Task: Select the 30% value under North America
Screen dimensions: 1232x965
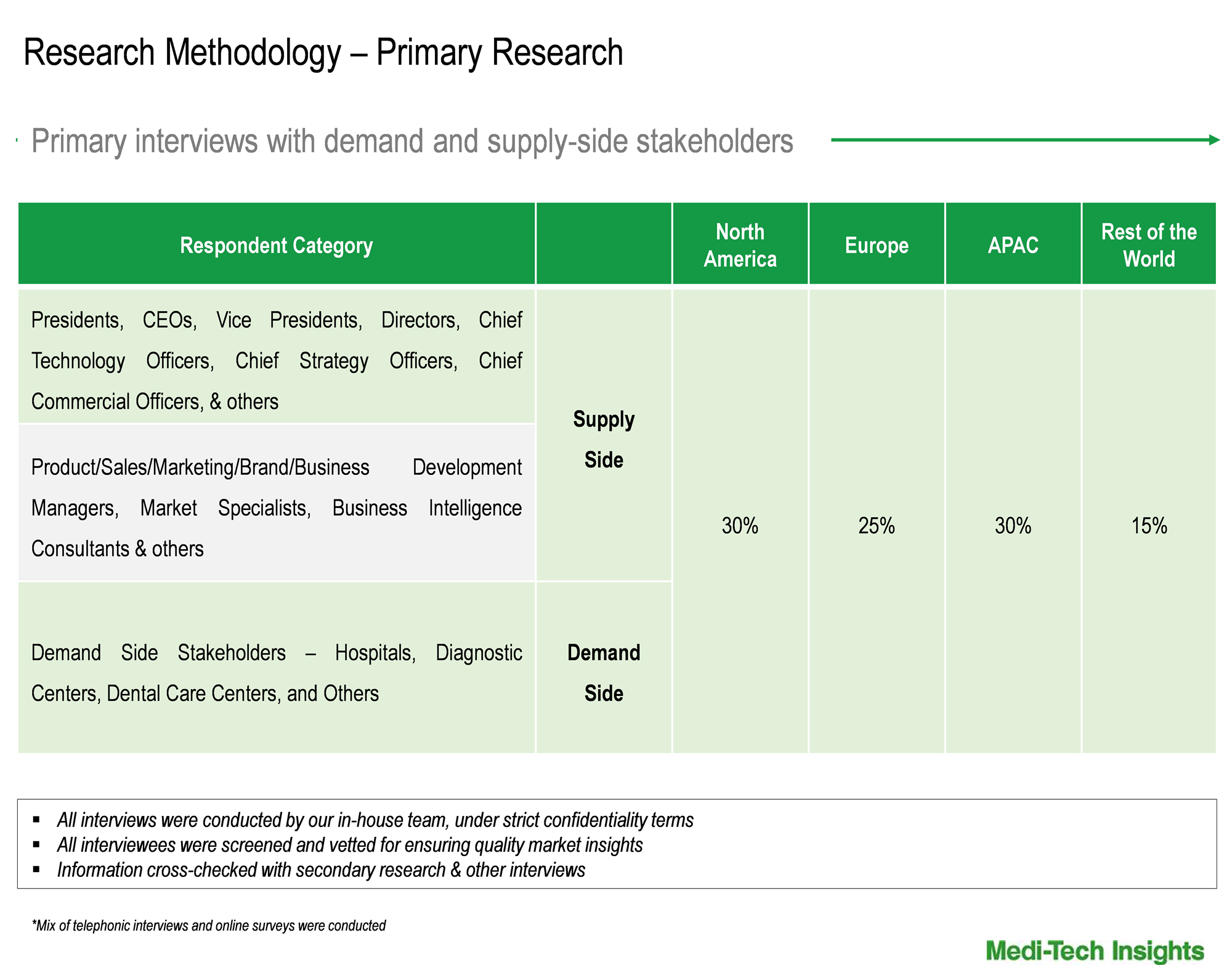Action: (740, 526)
